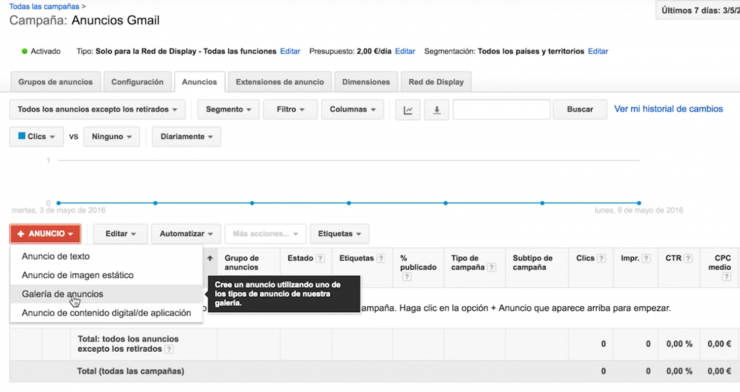Open the Últimos 7 días date range selector
Viewport: 740px width, 392px height.
click(698, 10)
